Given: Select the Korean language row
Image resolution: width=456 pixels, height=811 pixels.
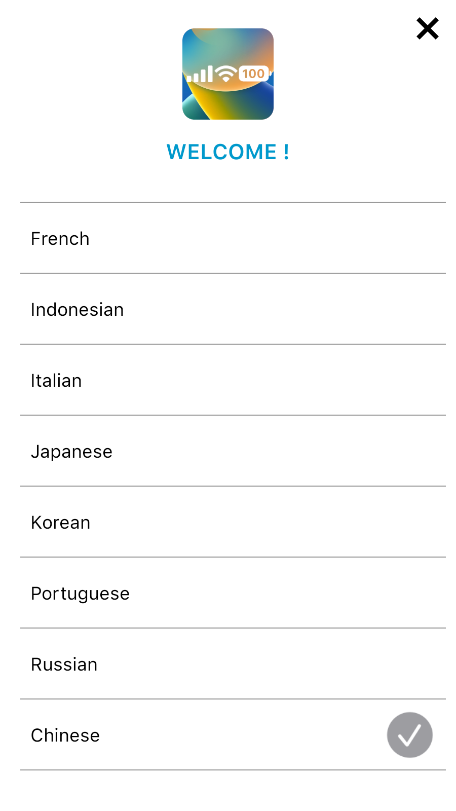Looking at the screenshot, I should point(233,522).
